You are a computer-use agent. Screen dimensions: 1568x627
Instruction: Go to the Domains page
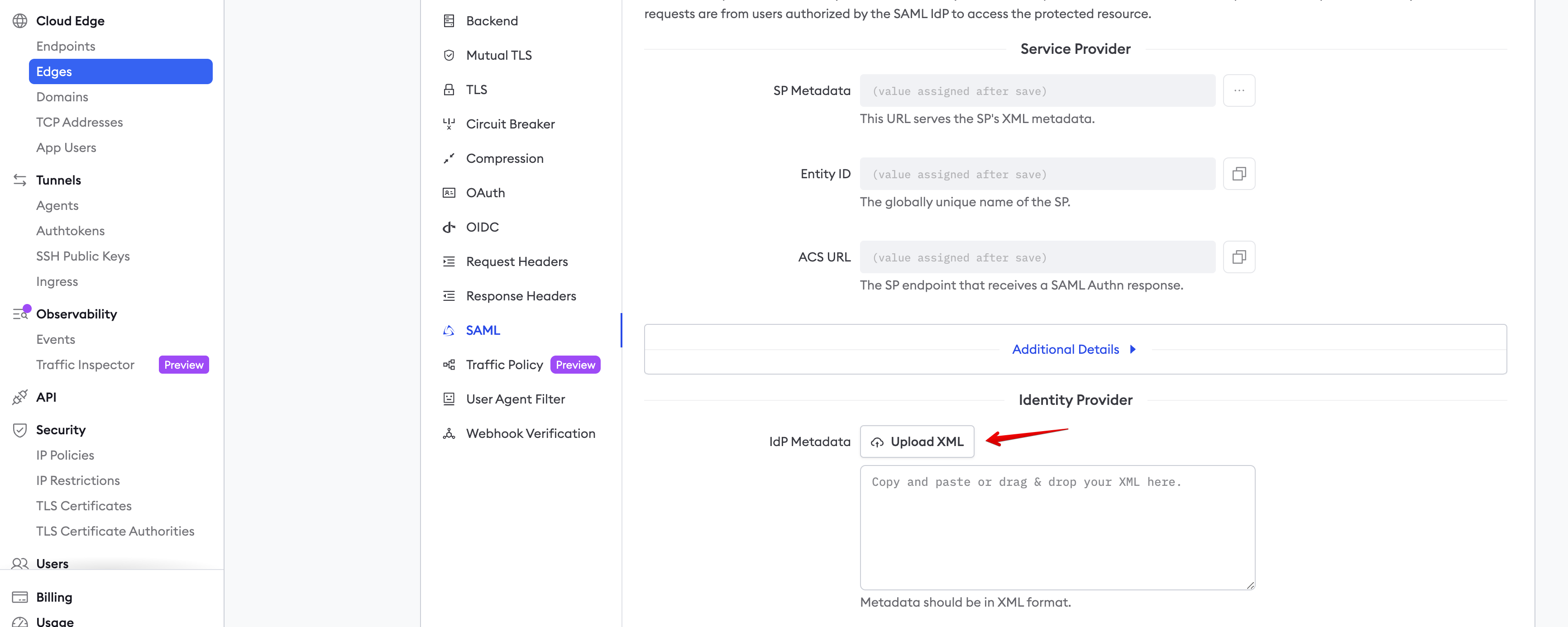coord(62,97)
